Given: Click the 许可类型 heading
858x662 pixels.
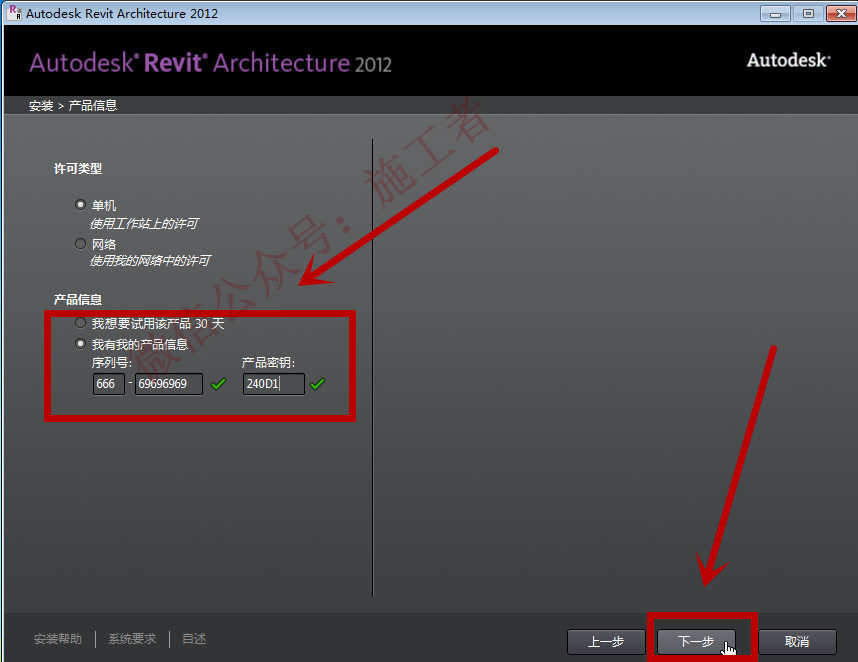Looking at the screenshot, I should (x=78, y=169).
